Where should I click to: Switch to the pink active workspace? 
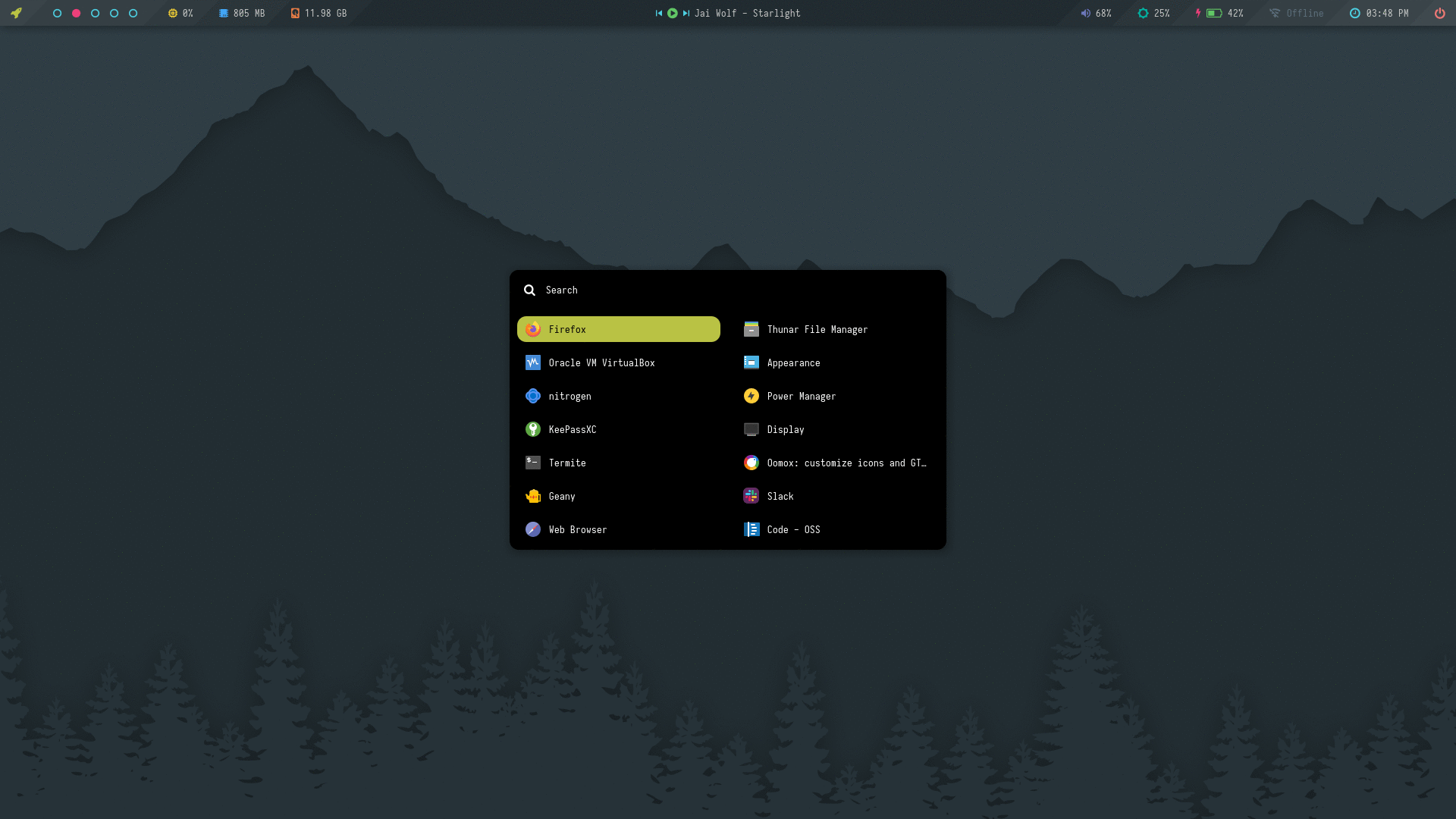pyautogui.click(x=76, y=13)
